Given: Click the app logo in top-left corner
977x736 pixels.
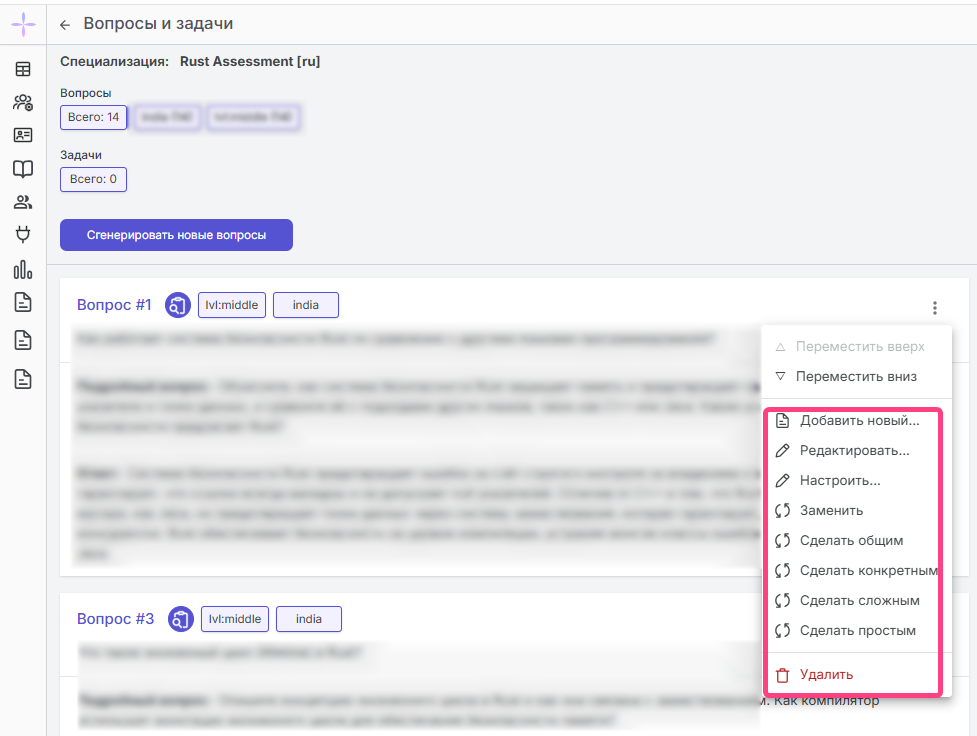Looking at the screenshot, I should tap(22, 24).
